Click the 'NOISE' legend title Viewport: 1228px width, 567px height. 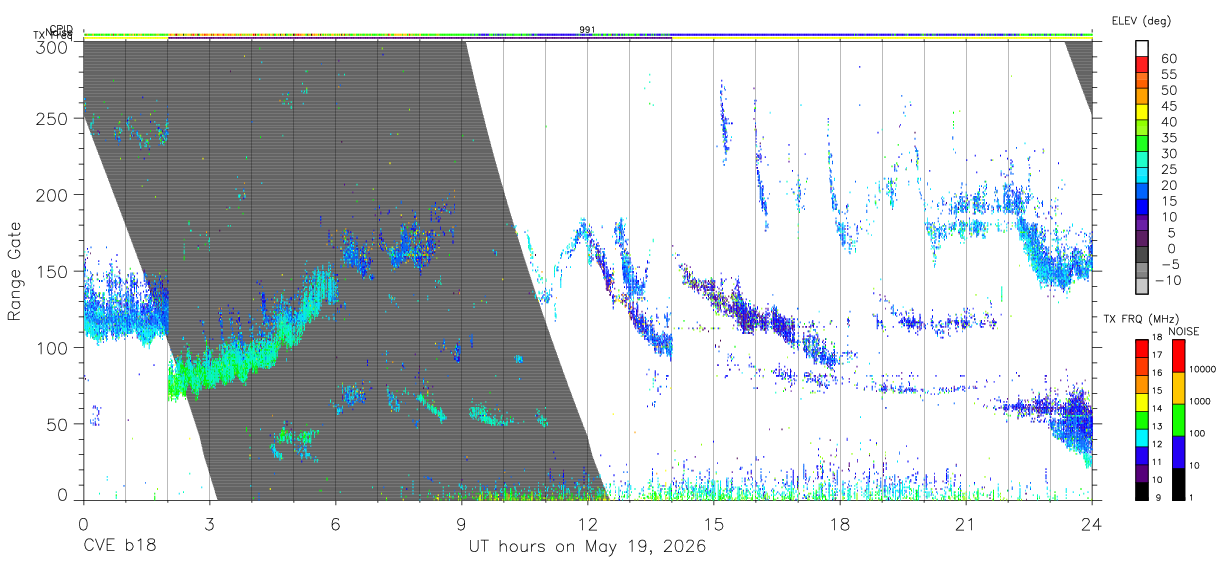(1185, 331)
